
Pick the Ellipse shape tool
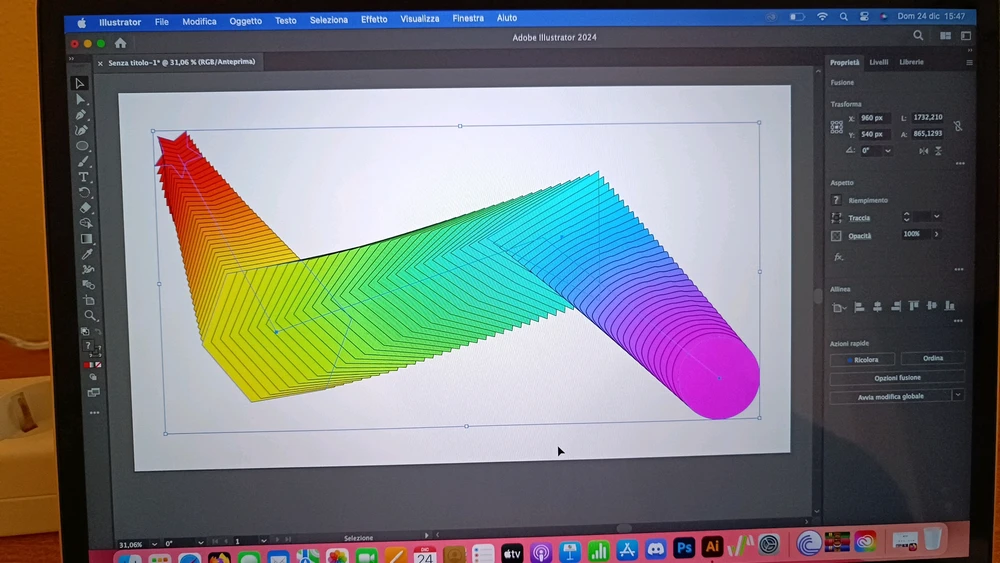(82, 146)
